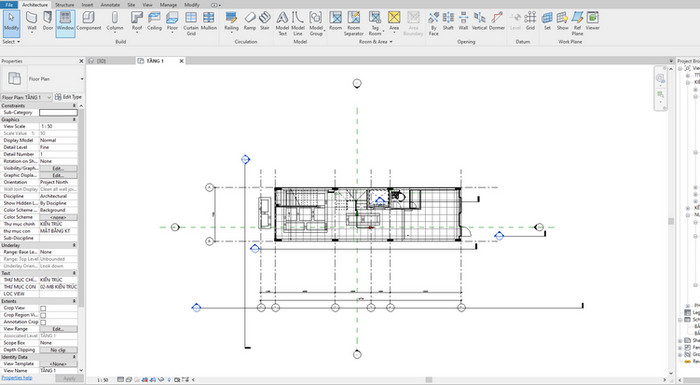Open the Annotate ribbon tab
The image size is (700, 385).
tap(110, 4)
